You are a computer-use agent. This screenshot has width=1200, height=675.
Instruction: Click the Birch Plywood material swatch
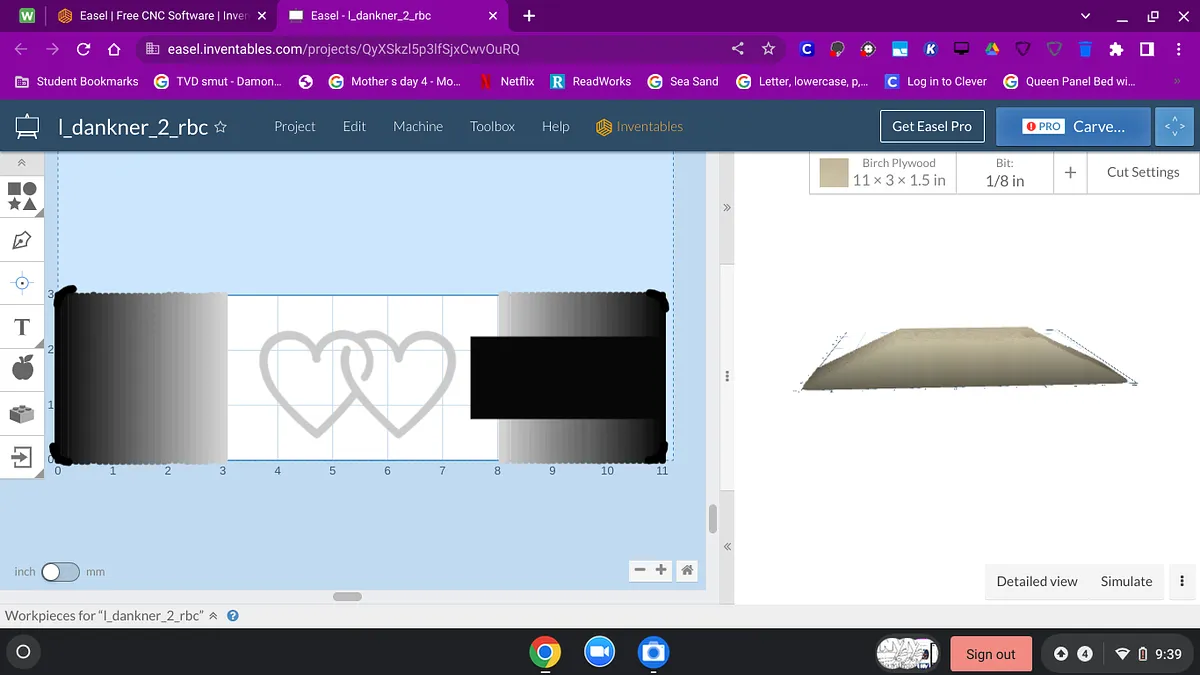click(x=834, y=172)
